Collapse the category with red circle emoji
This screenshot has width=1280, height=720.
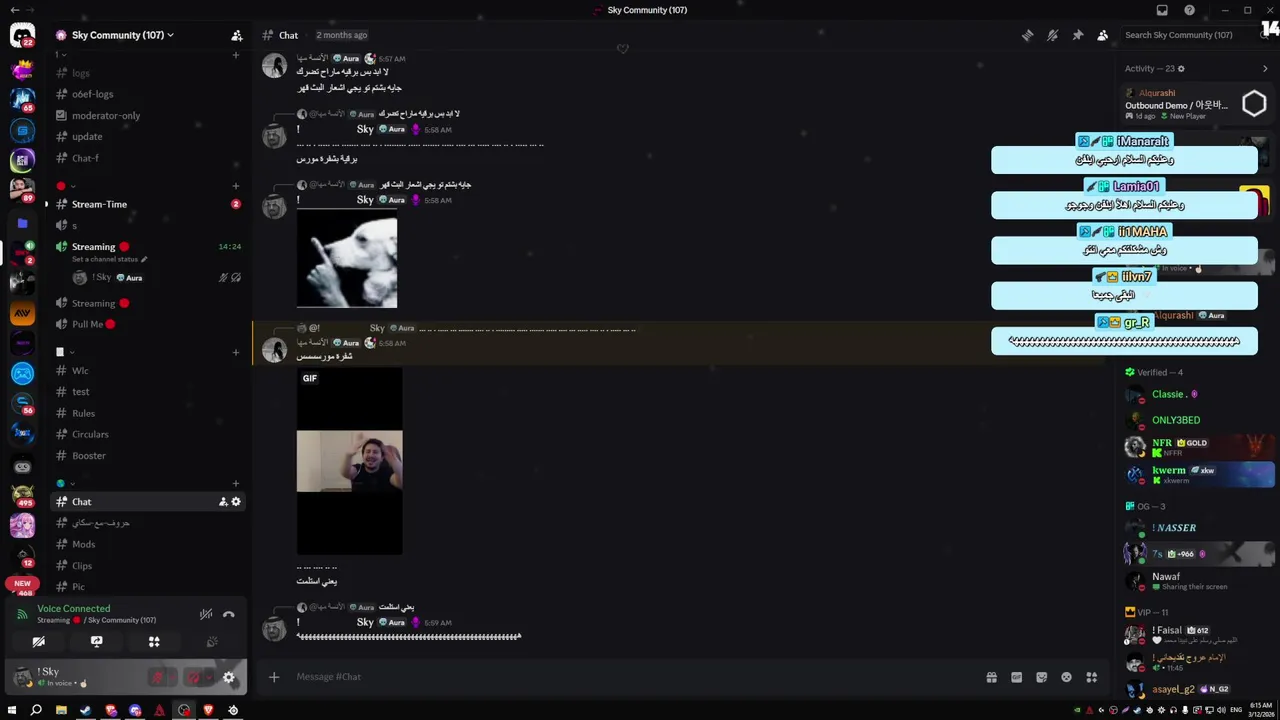pos(66,186)
